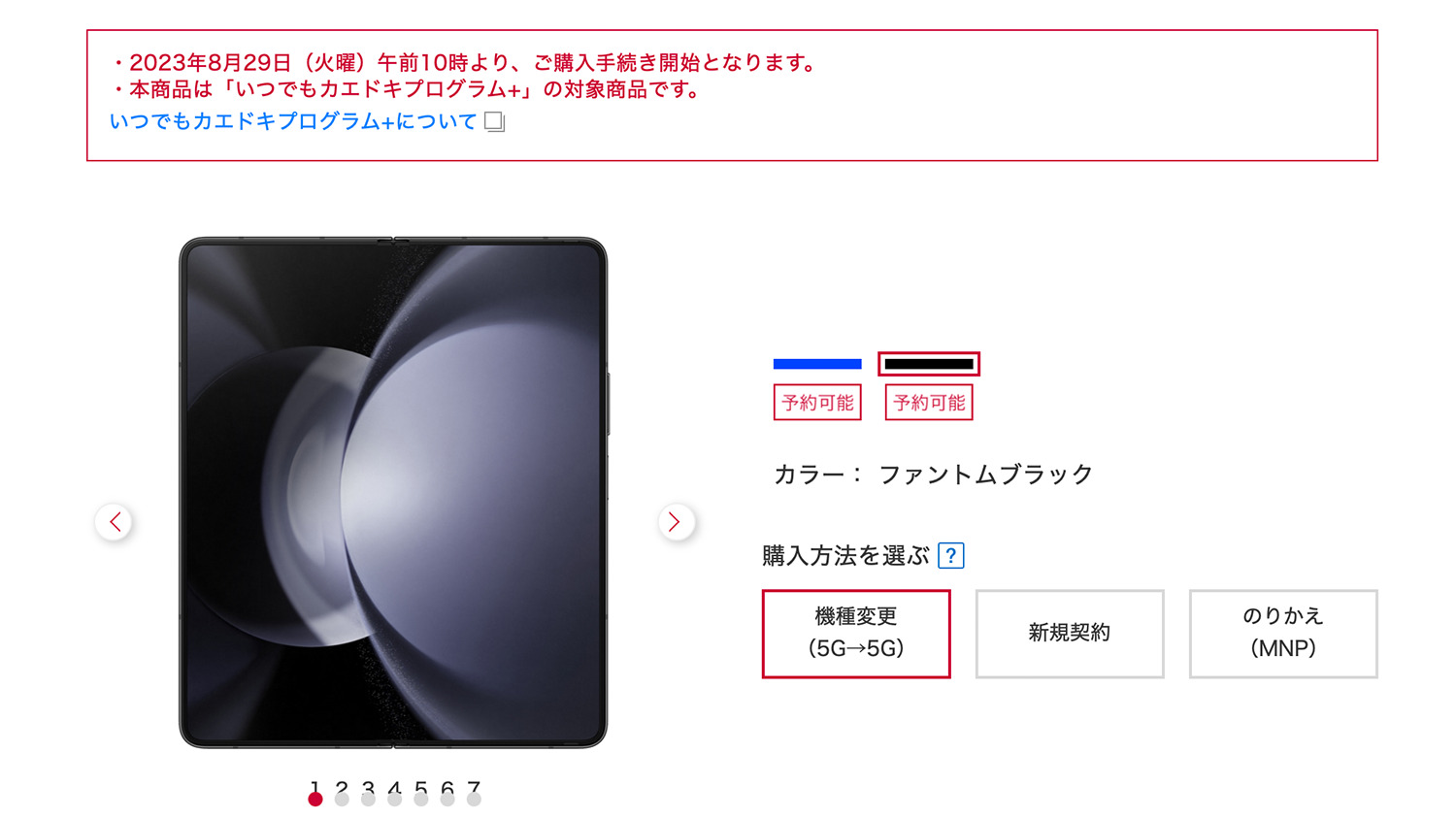Jump to image 6 carousel dot
The image size is (1456, 819).
tap(447, 799)
